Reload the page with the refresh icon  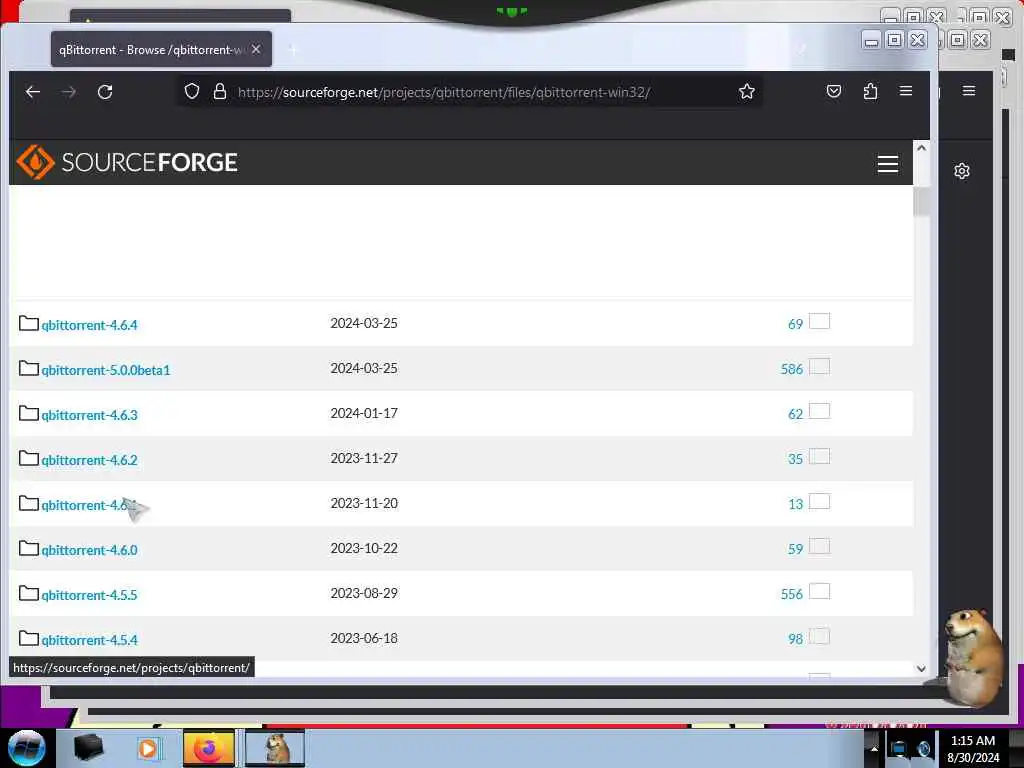pyautogui.click(x=105, y=92)
